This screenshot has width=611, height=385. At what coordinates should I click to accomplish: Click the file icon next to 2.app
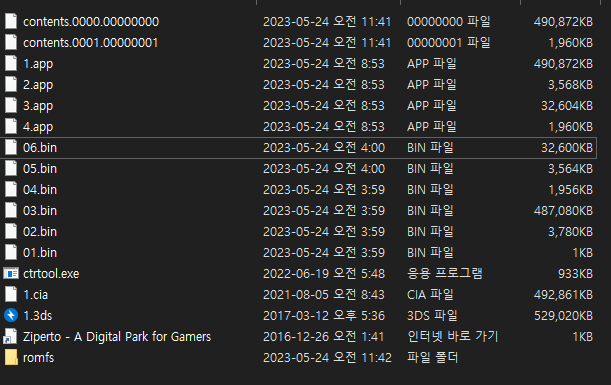click(x=11, y=85)
